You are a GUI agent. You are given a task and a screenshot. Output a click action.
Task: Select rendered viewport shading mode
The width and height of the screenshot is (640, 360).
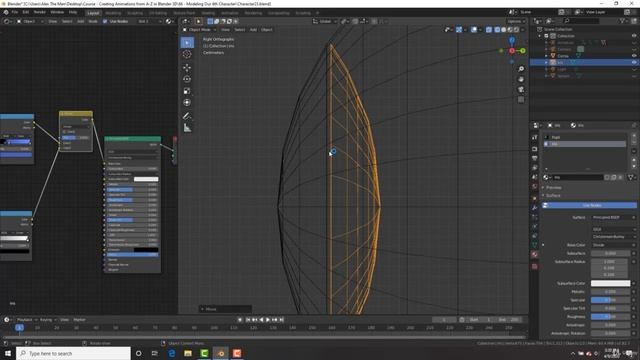[516, 30]
